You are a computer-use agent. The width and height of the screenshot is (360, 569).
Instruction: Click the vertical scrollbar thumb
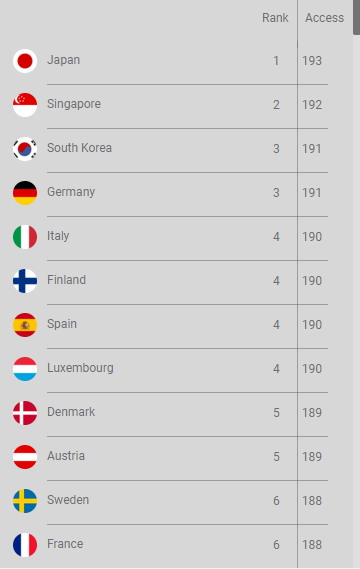click(x=356, y=17)
